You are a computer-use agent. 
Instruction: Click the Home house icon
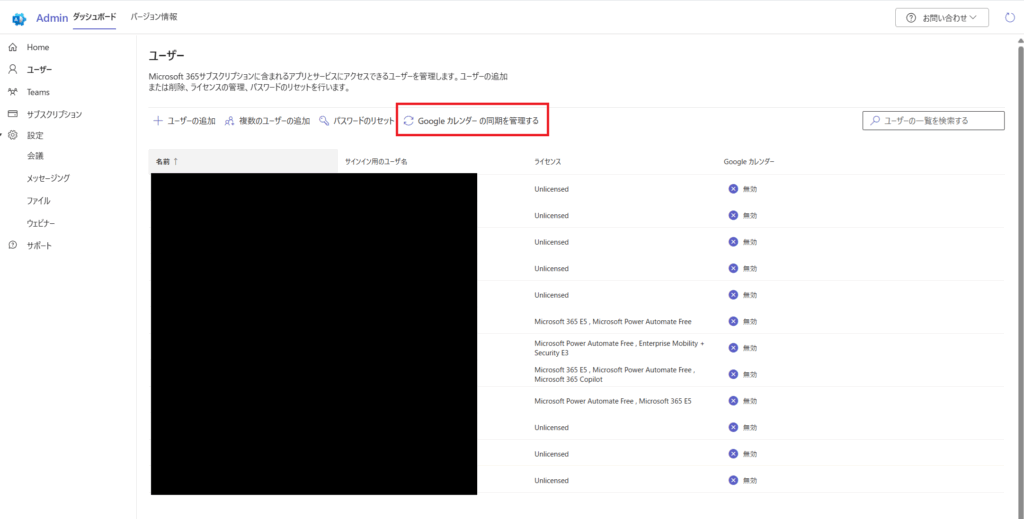12,48
